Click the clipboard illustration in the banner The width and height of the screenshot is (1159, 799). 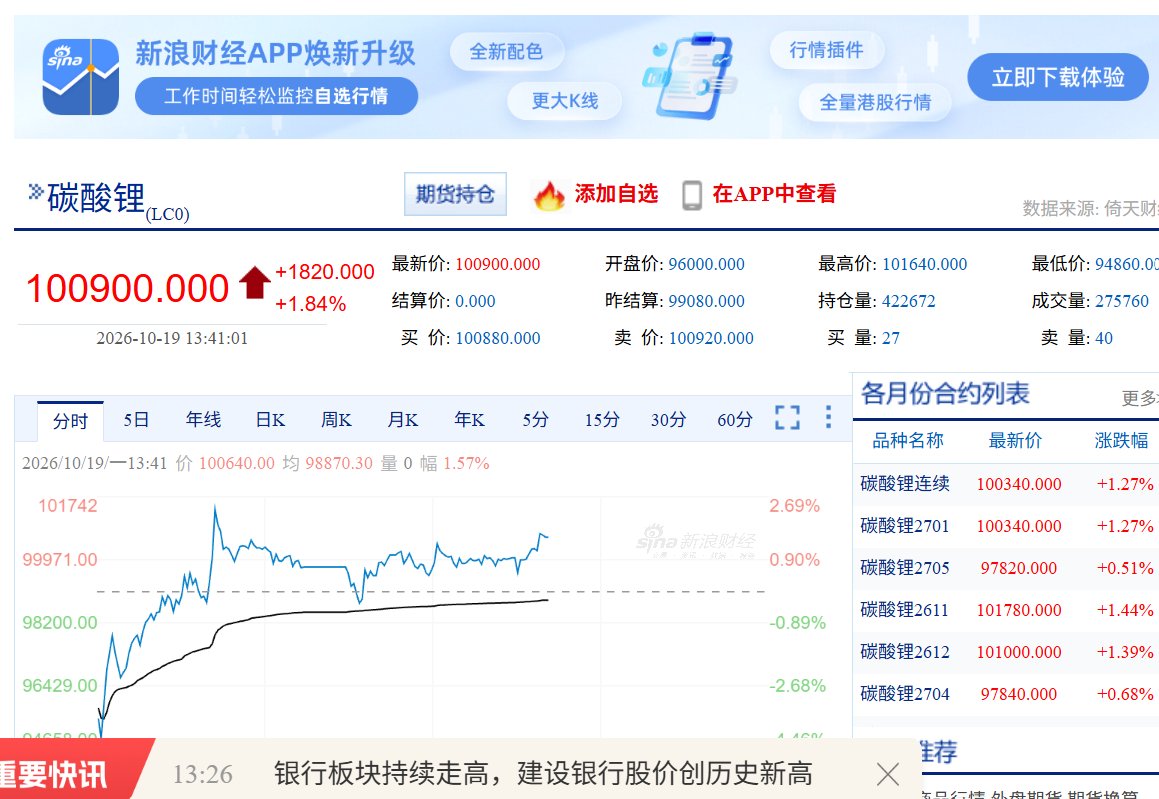point(690,76)
